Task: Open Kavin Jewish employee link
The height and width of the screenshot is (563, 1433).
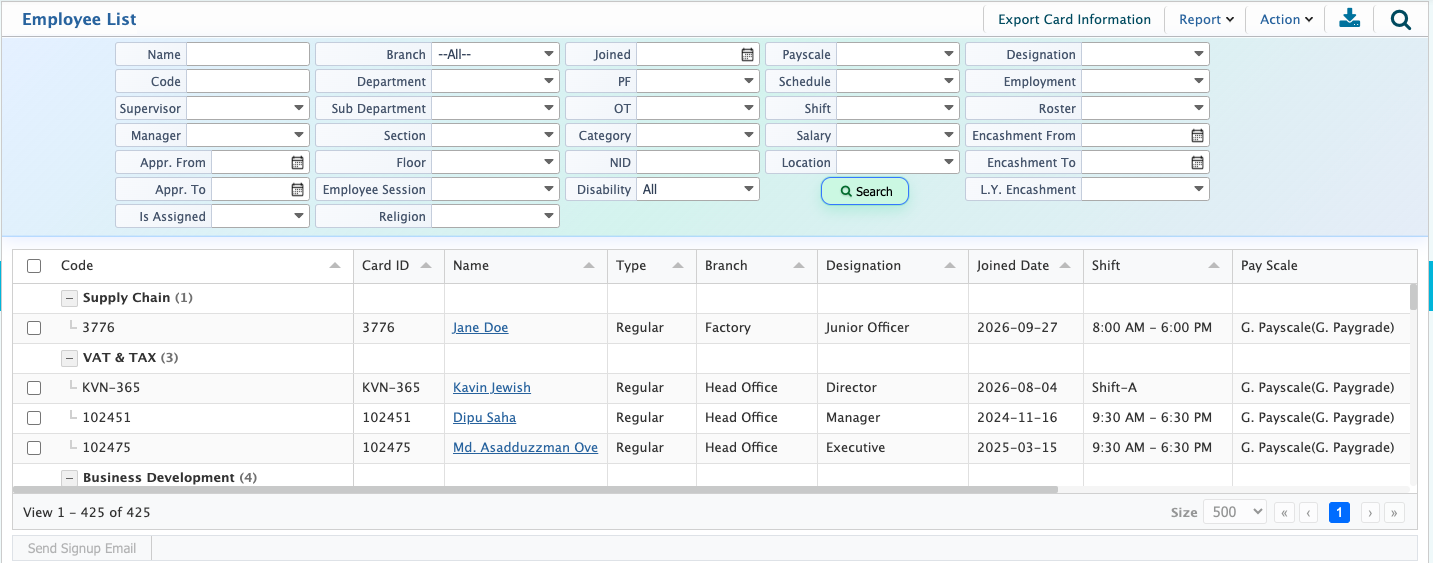Action: click(x=492, y=388)
